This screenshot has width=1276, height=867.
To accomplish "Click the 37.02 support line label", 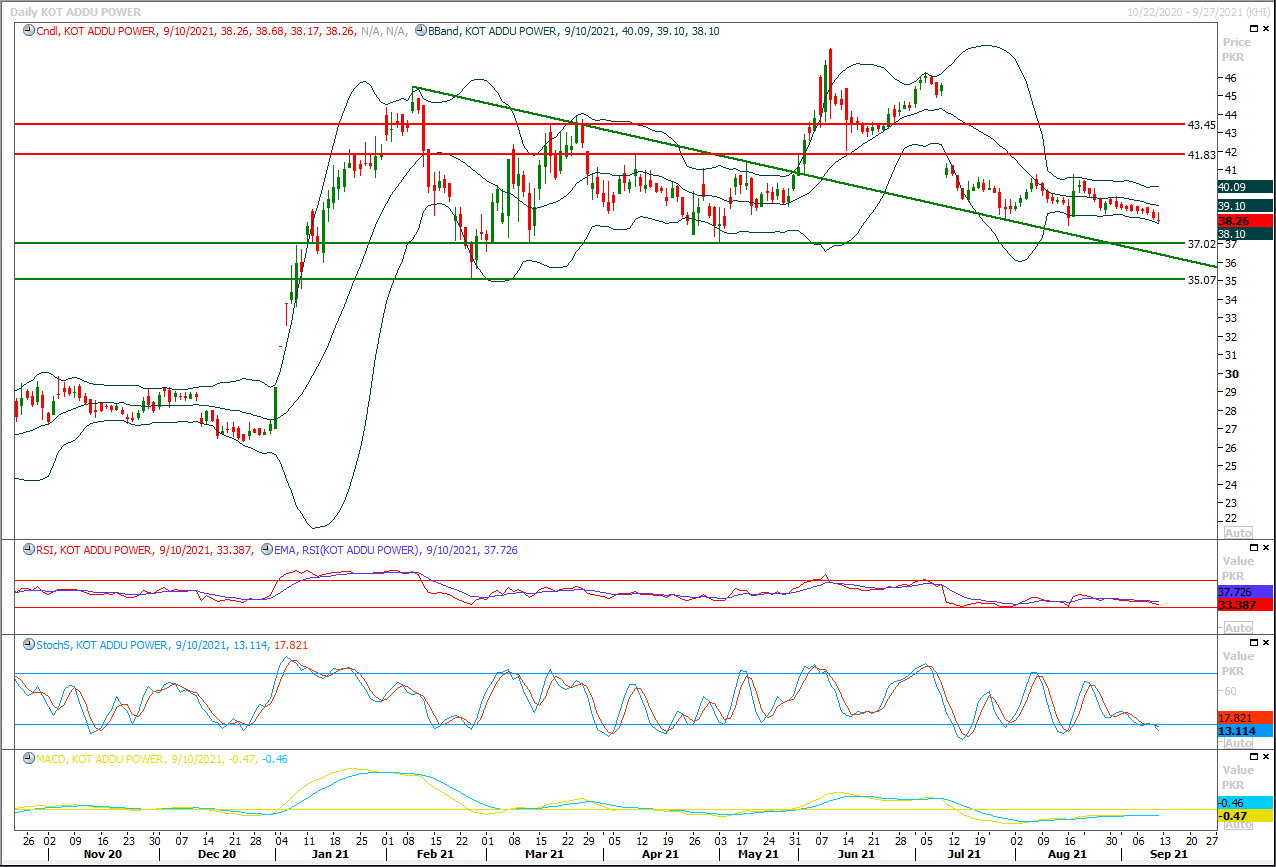I will (1201, 244).
